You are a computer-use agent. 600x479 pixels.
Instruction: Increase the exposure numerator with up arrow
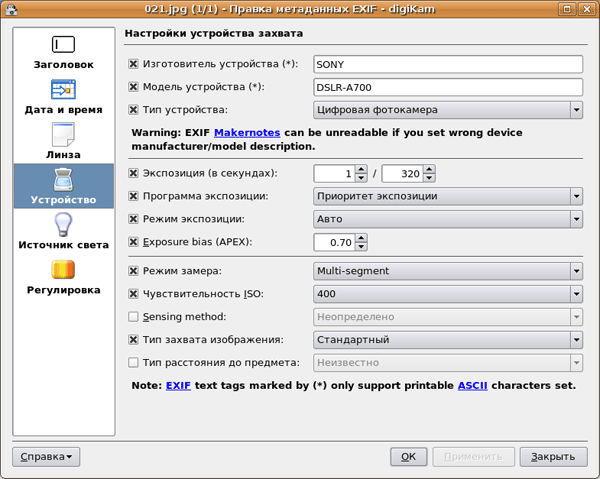361,169
